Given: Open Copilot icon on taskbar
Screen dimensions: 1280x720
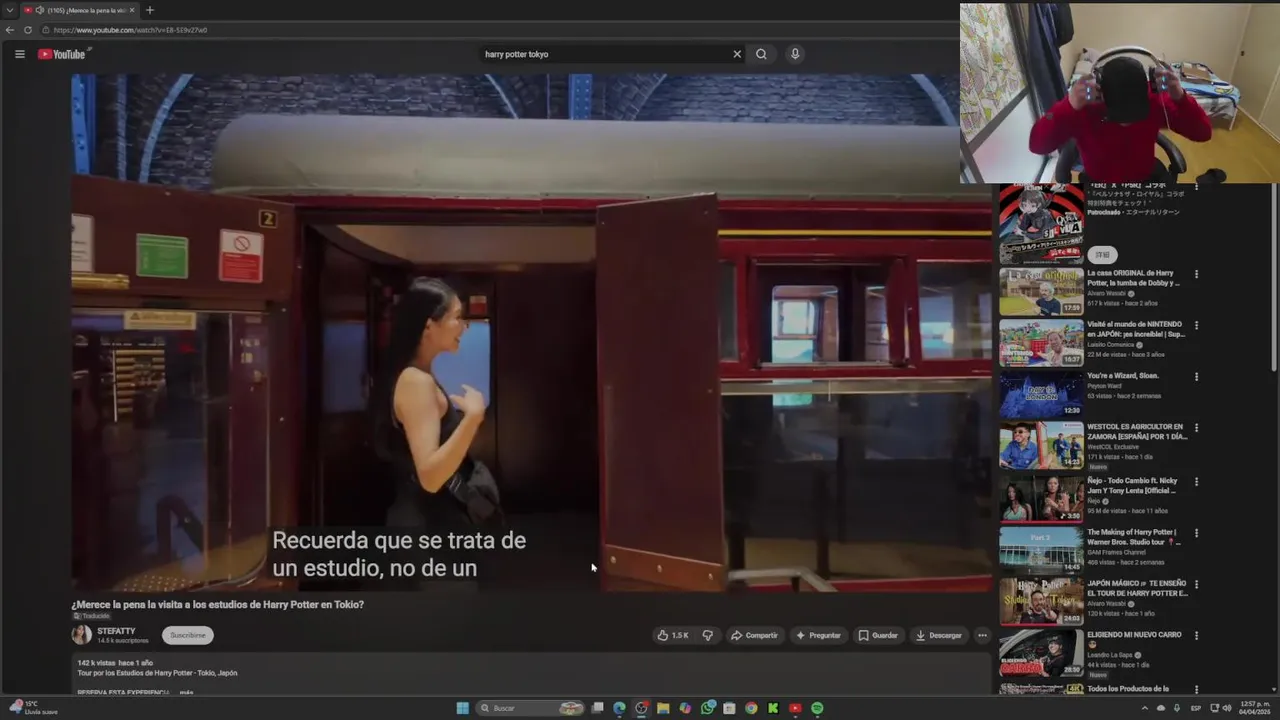Looking at the screenshot, I should coord(685,708).
